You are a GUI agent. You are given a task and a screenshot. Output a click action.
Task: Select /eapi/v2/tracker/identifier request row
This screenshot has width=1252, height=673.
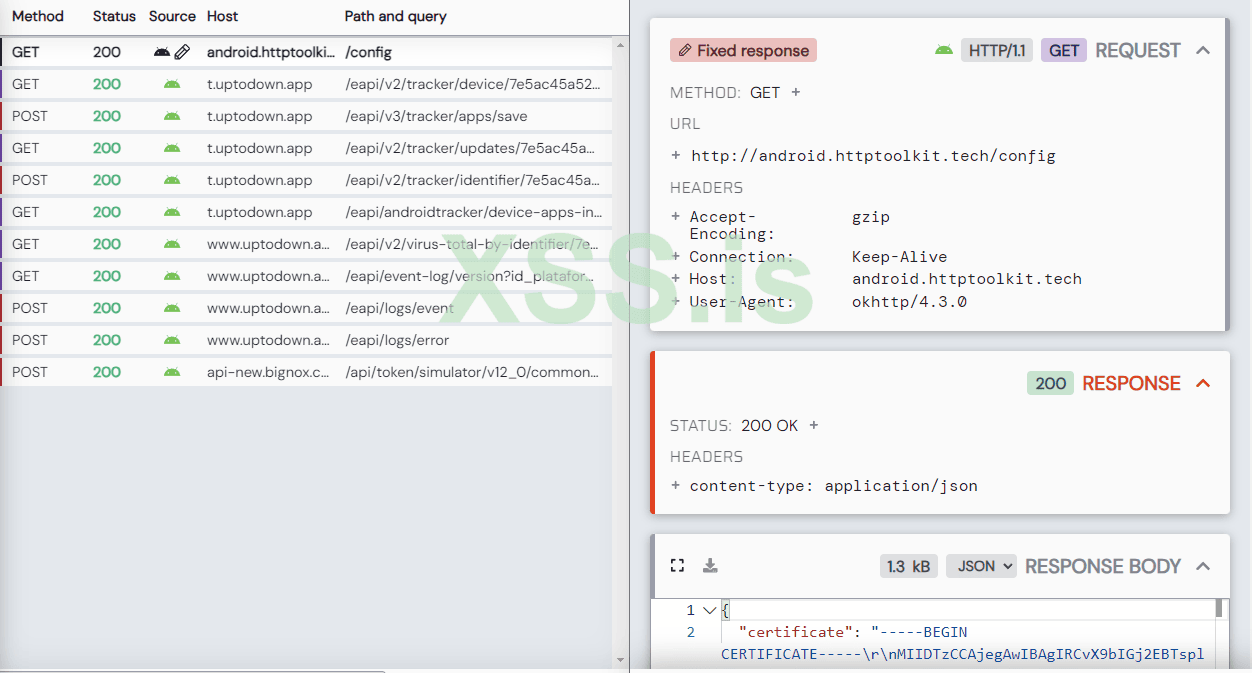pos(306,180)
